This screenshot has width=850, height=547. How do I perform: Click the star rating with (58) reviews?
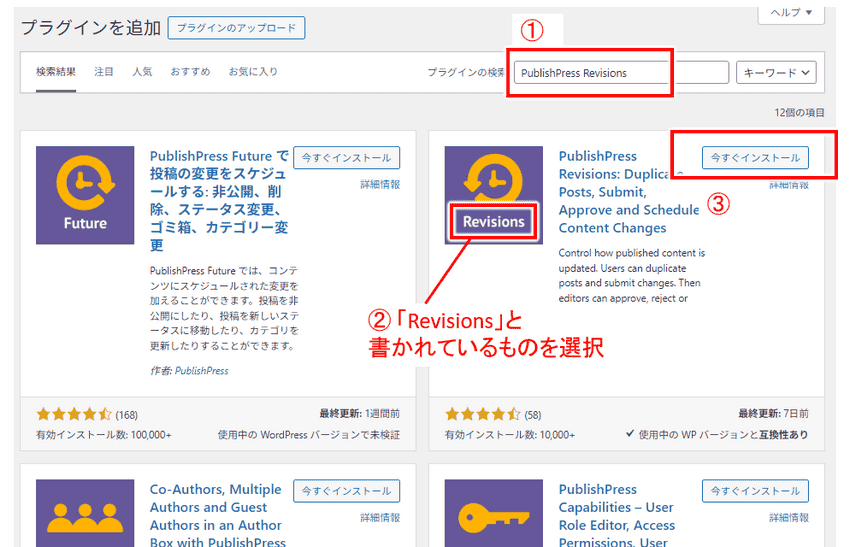493,415
